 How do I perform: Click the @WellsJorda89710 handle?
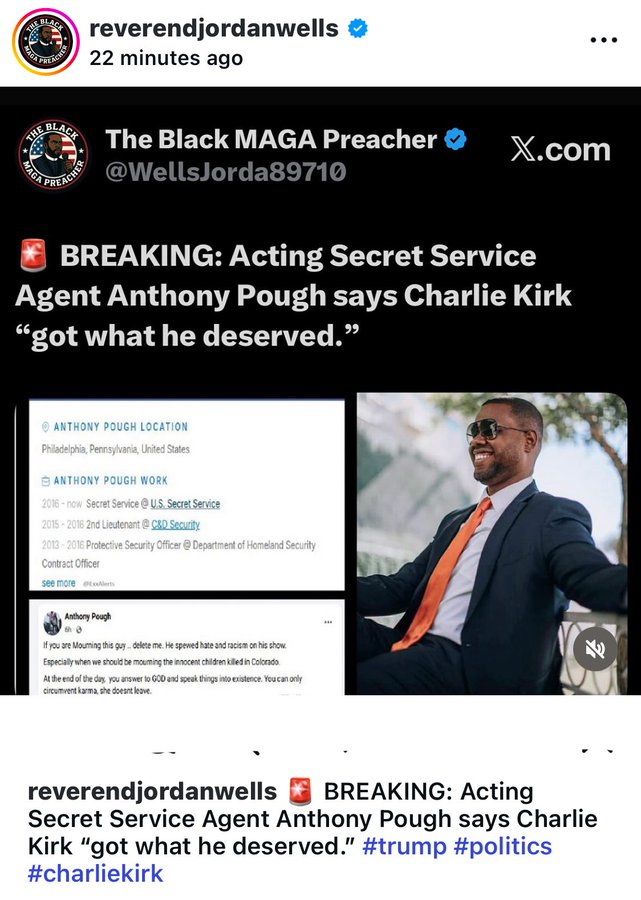click(226, 172)
